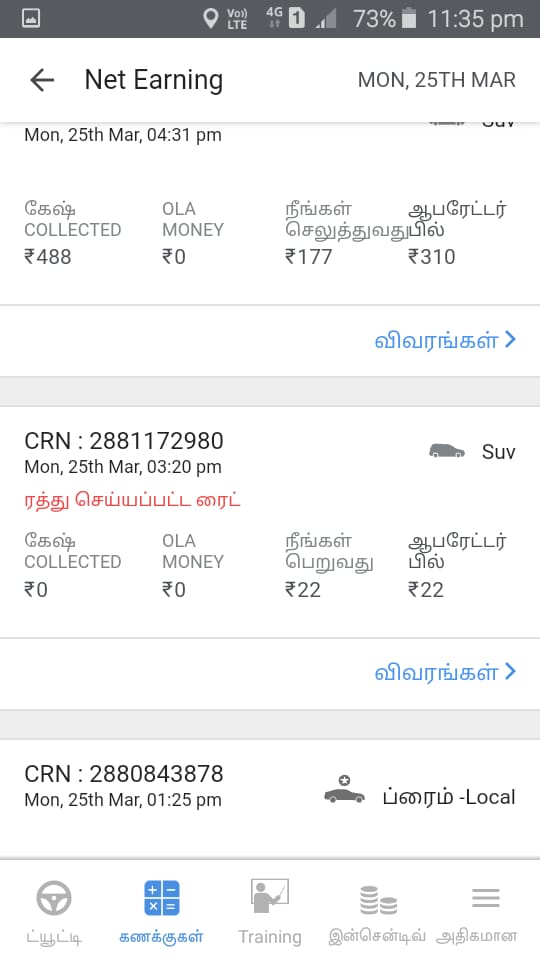Tap the back arrow next to Net Earning

pyautogui.click(x=42, y=80)
